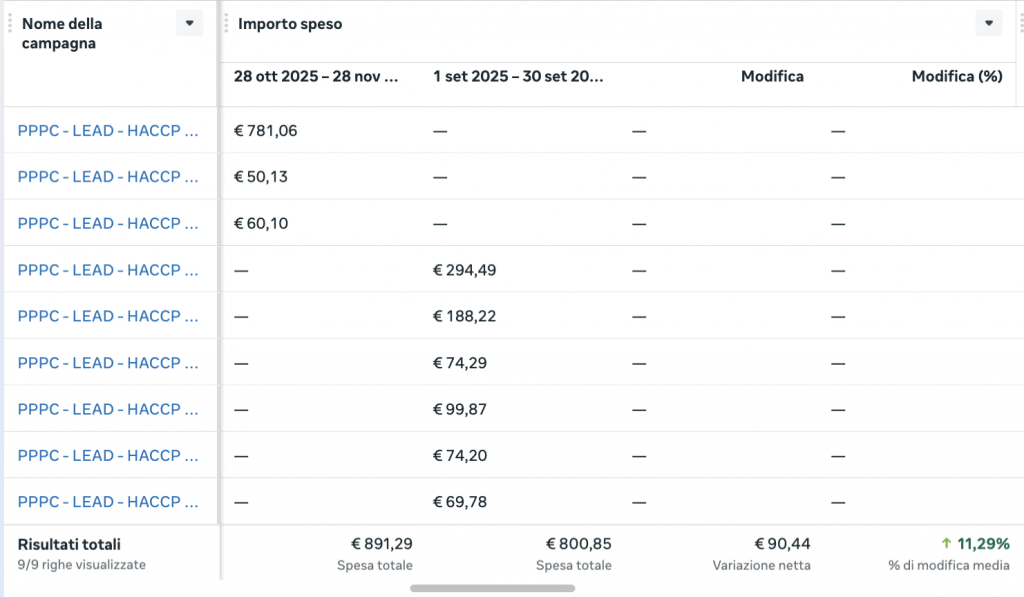
Task: Click green up arrow next to 11,29%
Action: (946, 544)
